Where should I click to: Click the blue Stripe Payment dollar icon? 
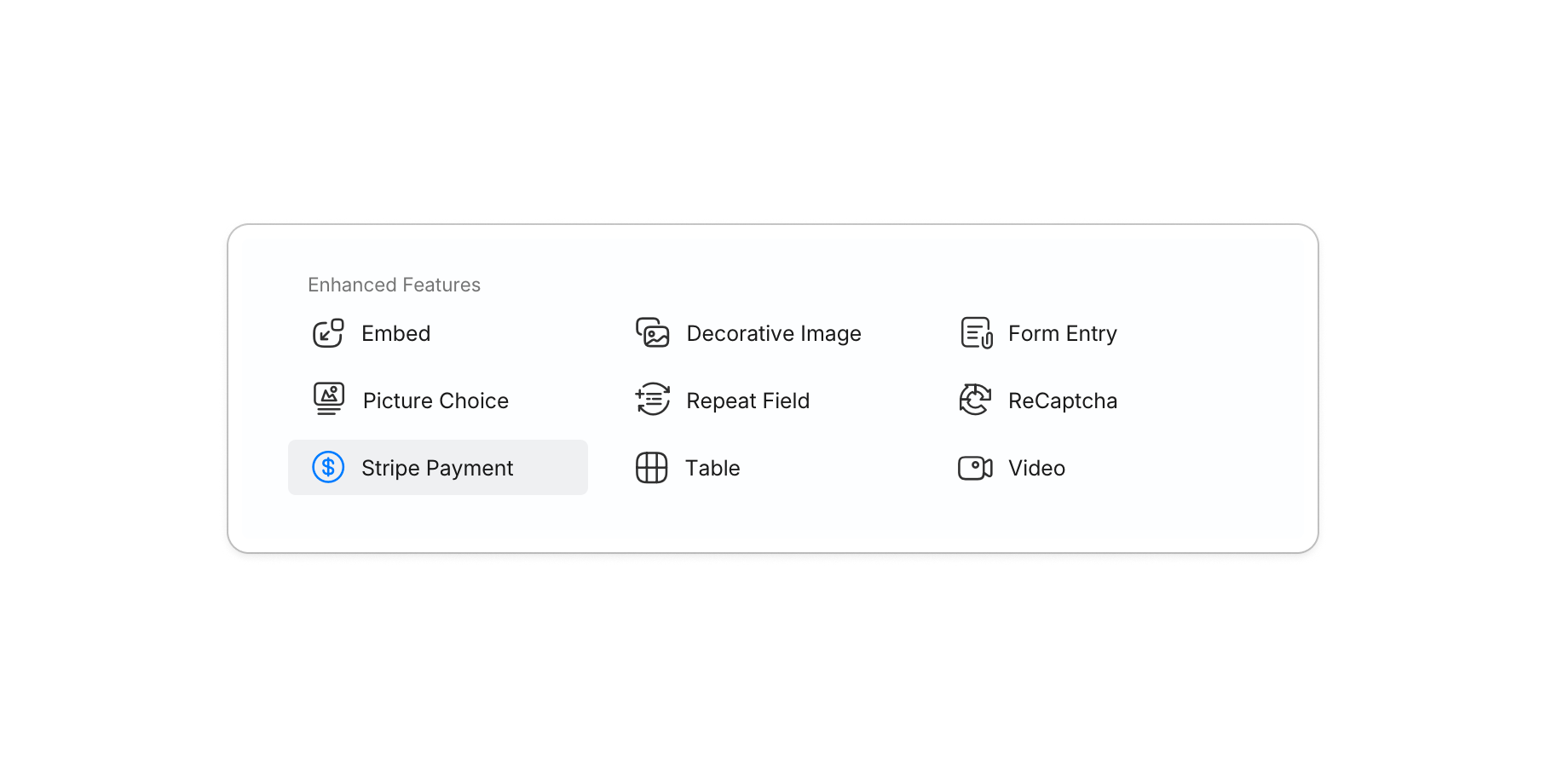tap(327, 467)
